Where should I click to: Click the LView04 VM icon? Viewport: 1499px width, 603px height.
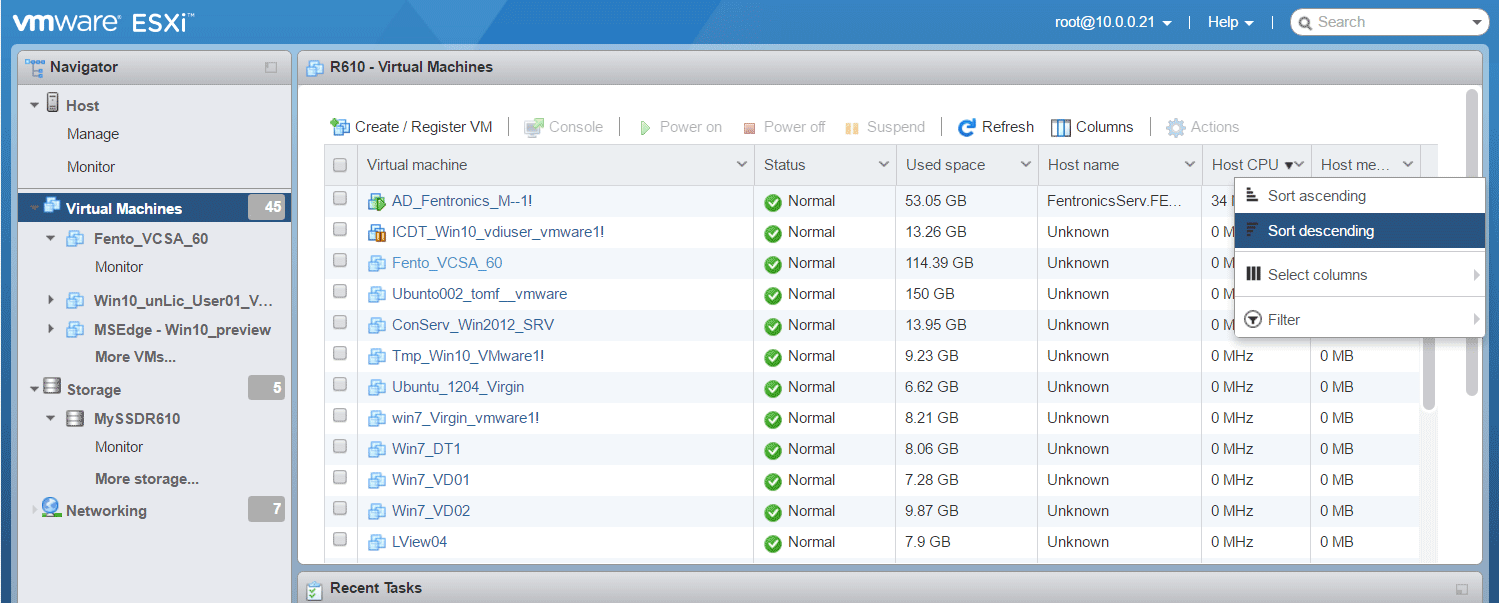click(377, 543)
